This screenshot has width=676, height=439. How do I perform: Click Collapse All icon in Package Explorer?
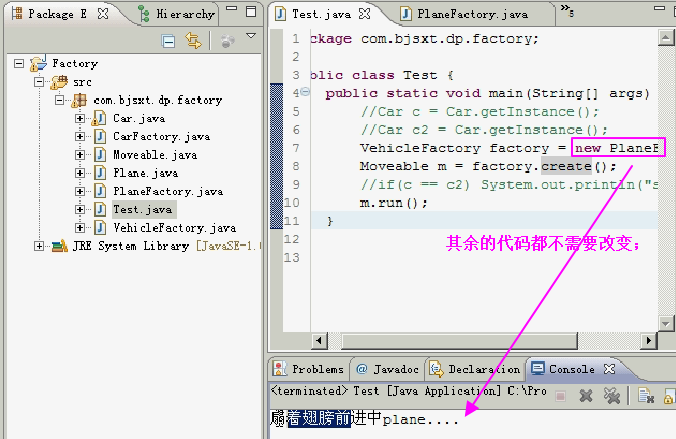click(168, 41)
